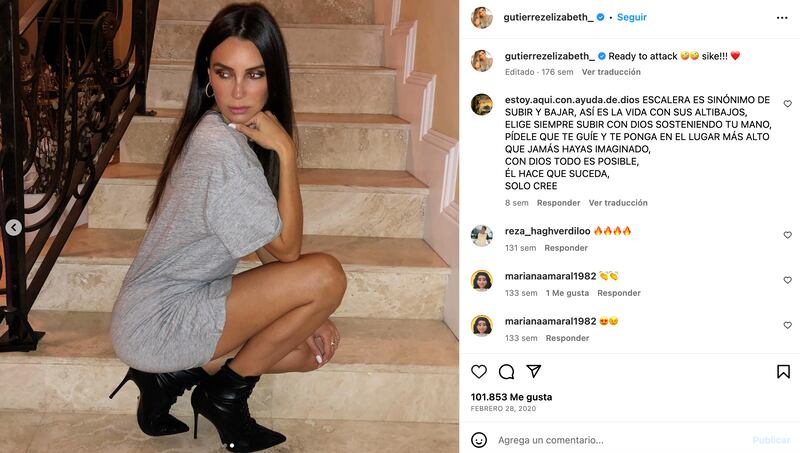Open the emoji picker in the comment box

click(479, 440)
